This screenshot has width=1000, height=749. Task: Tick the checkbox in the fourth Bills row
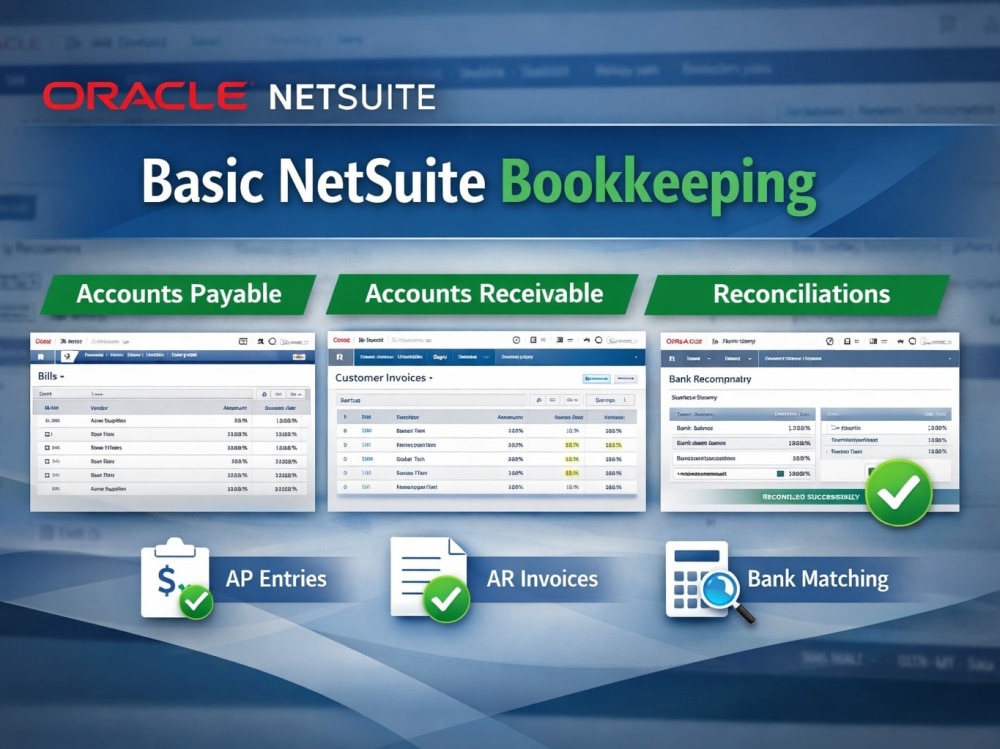coord(47,461)
